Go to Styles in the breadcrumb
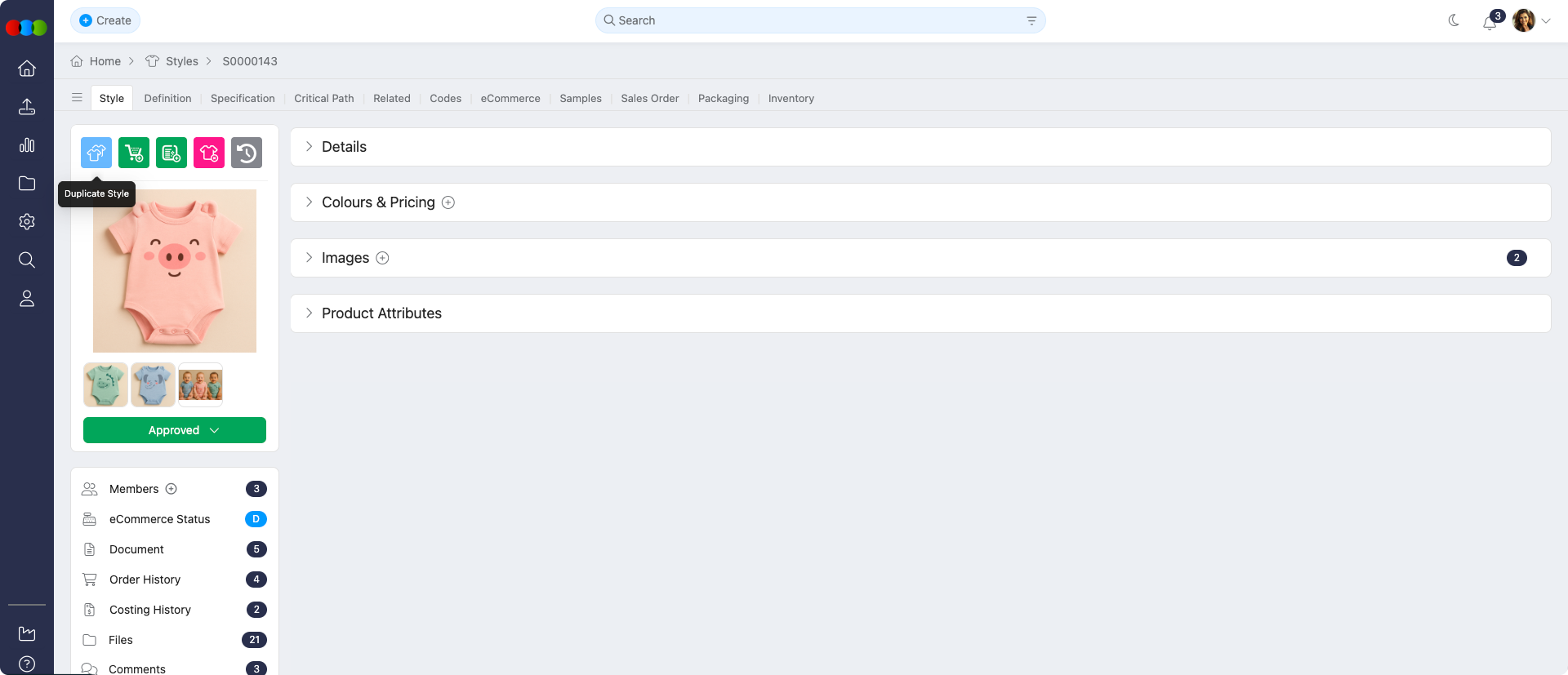1568x675 pixels. [x=181, y=61]
